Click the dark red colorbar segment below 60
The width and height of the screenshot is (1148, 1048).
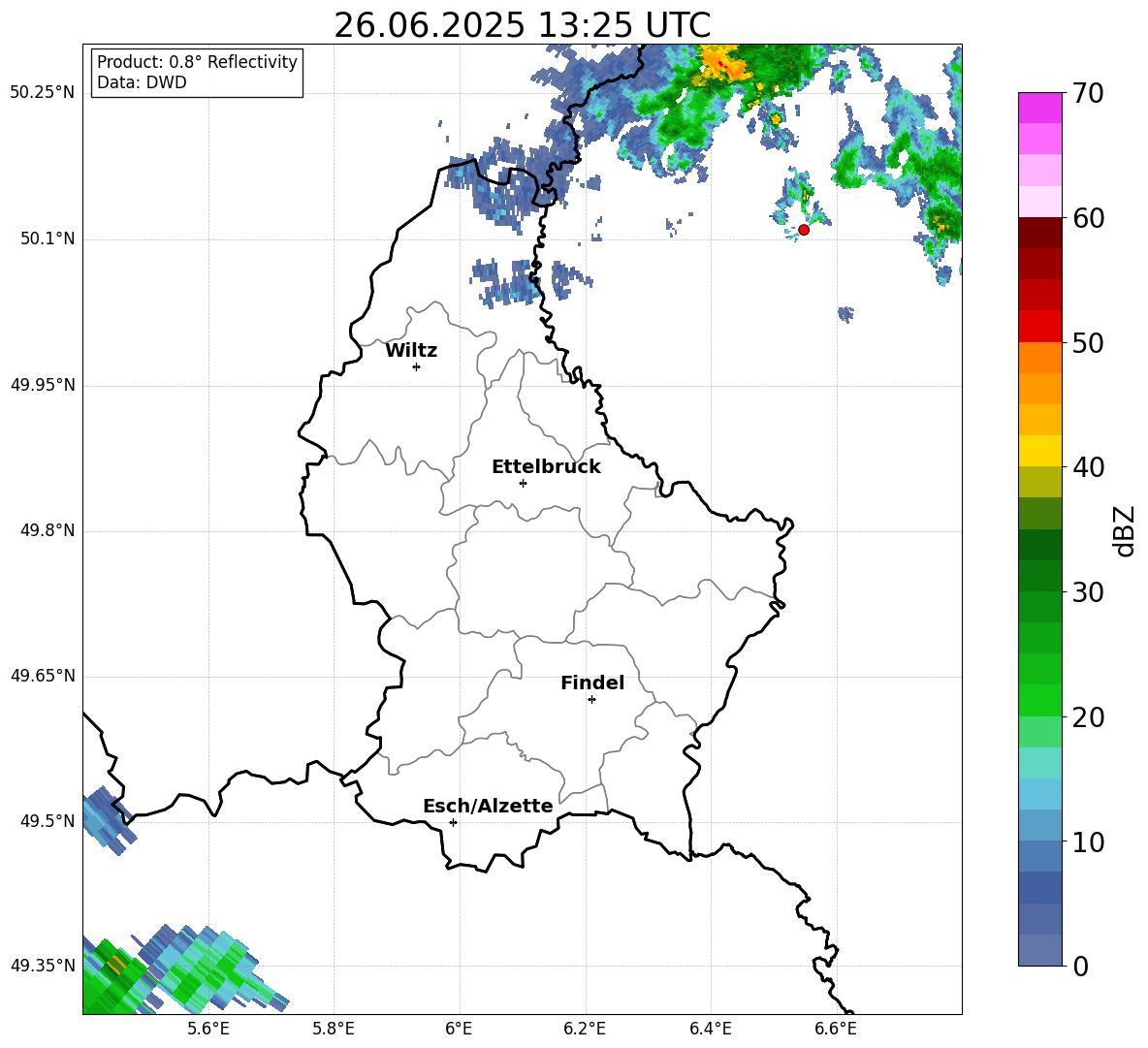click(x=1039, y=233)
